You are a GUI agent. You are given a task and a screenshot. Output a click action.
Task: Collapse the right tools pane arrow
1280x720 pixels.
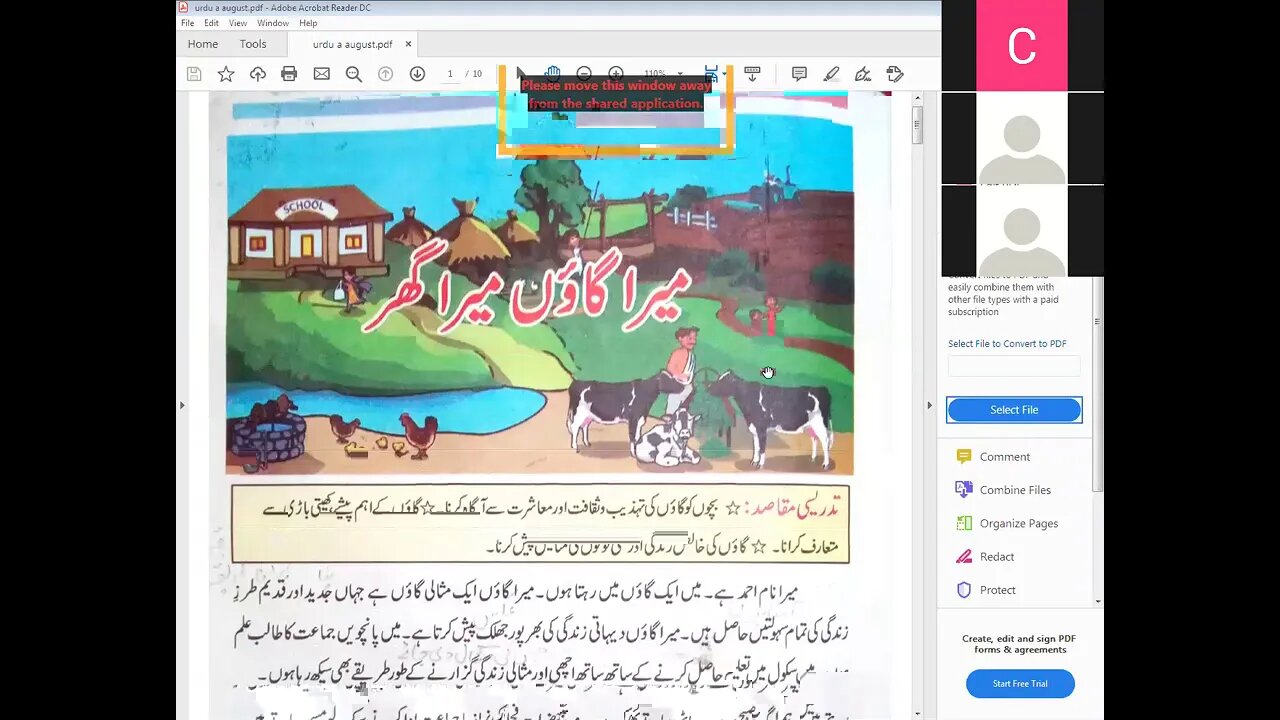(x=929, y=405)
